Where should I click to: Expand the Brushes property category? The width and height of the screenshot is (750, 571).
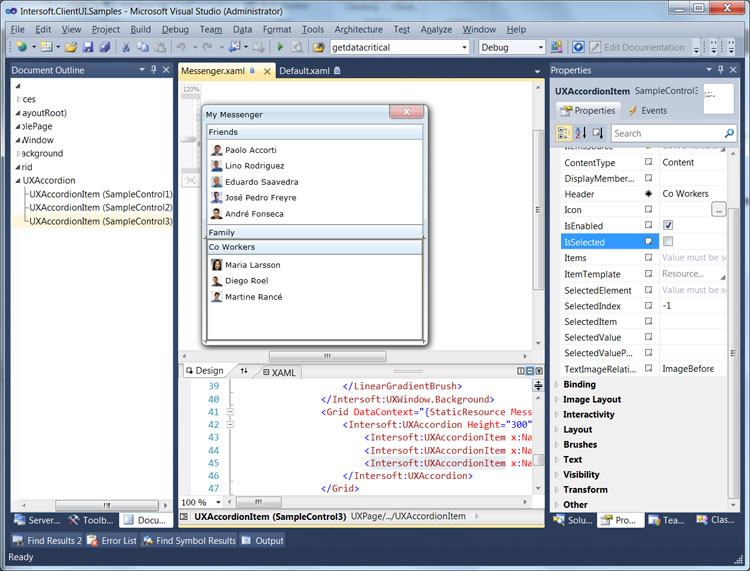click(x=556, y=444)
